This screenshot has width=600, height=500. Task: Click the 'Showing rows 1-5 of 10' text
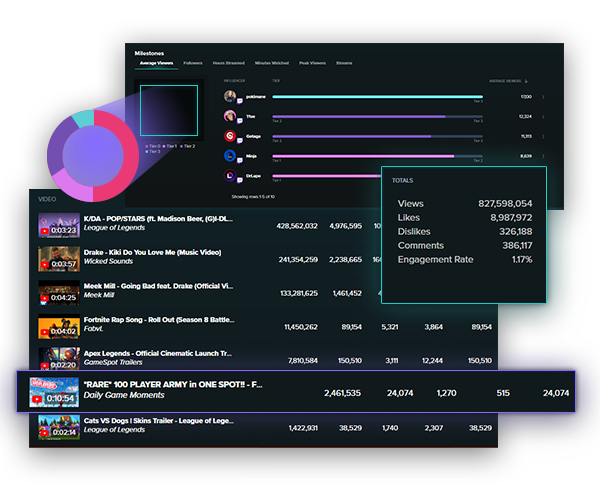point(253,197)
